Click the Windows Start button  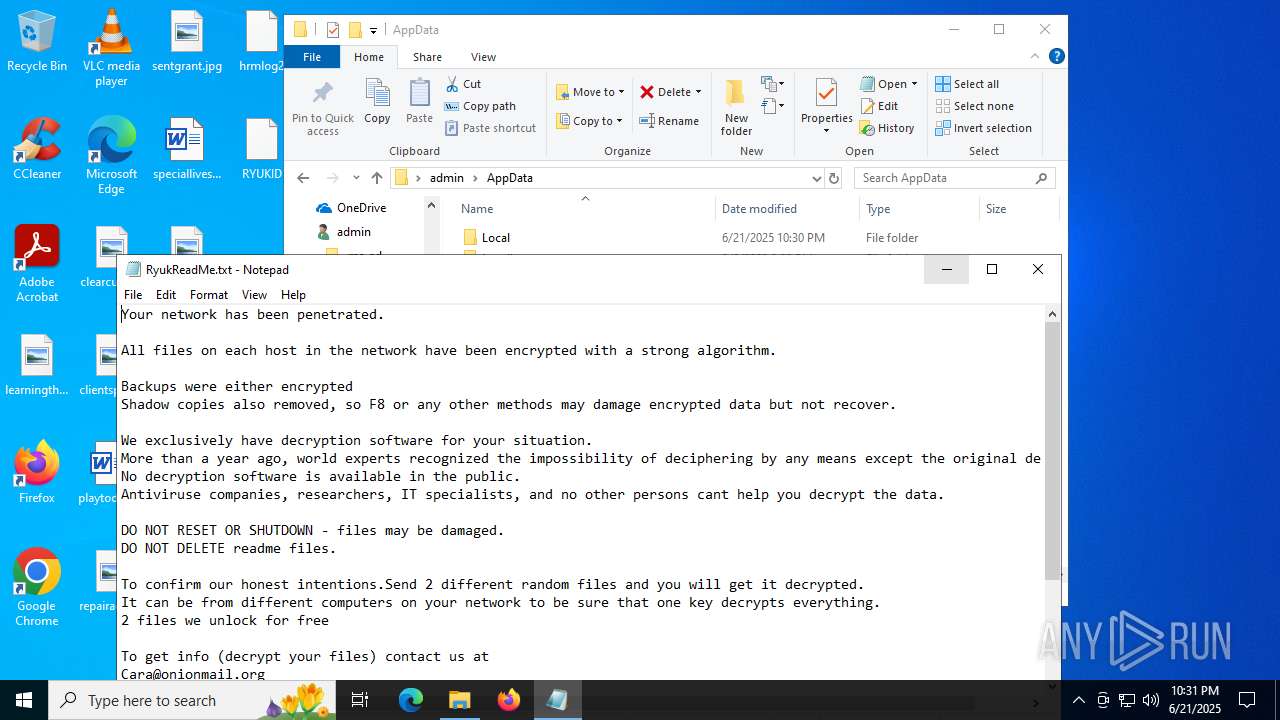click(24, 700)
